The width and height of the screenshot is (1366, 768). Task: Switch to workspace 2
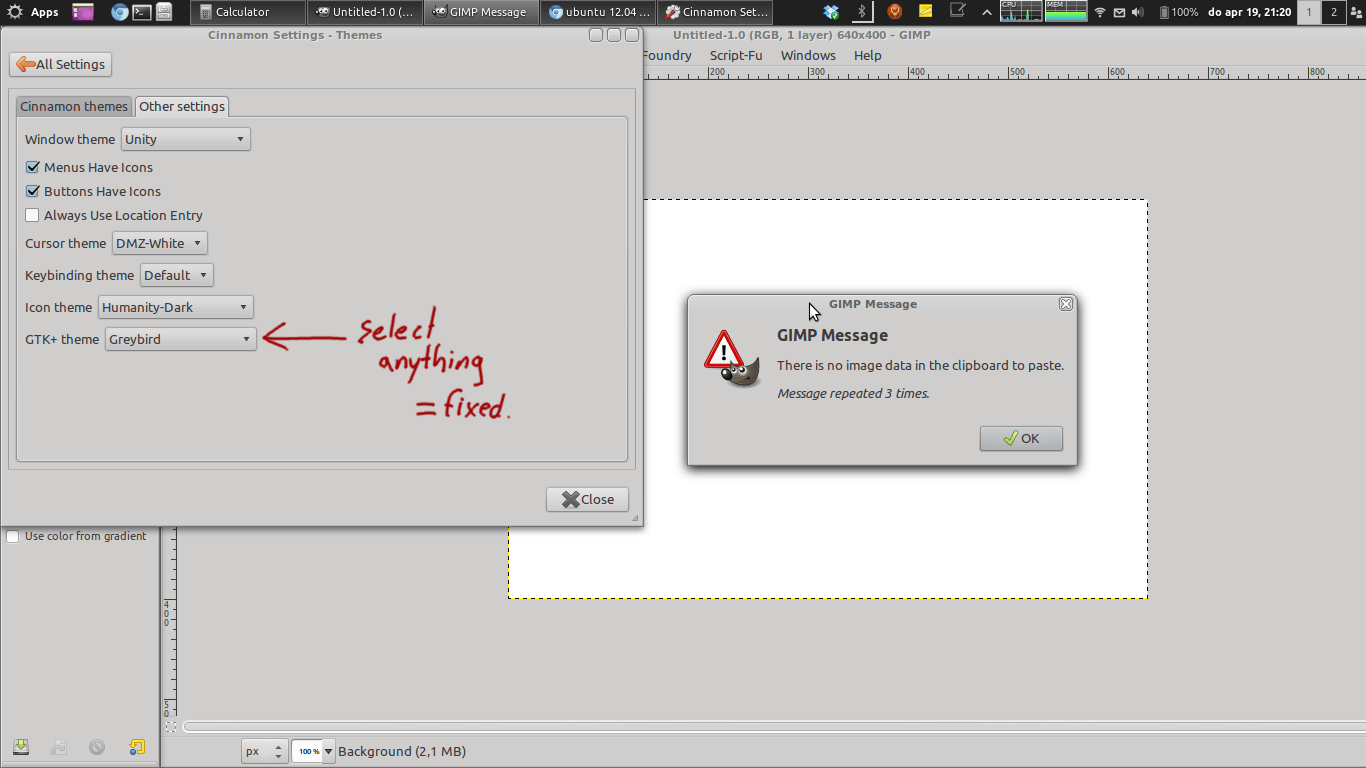tap(1333, 12)
